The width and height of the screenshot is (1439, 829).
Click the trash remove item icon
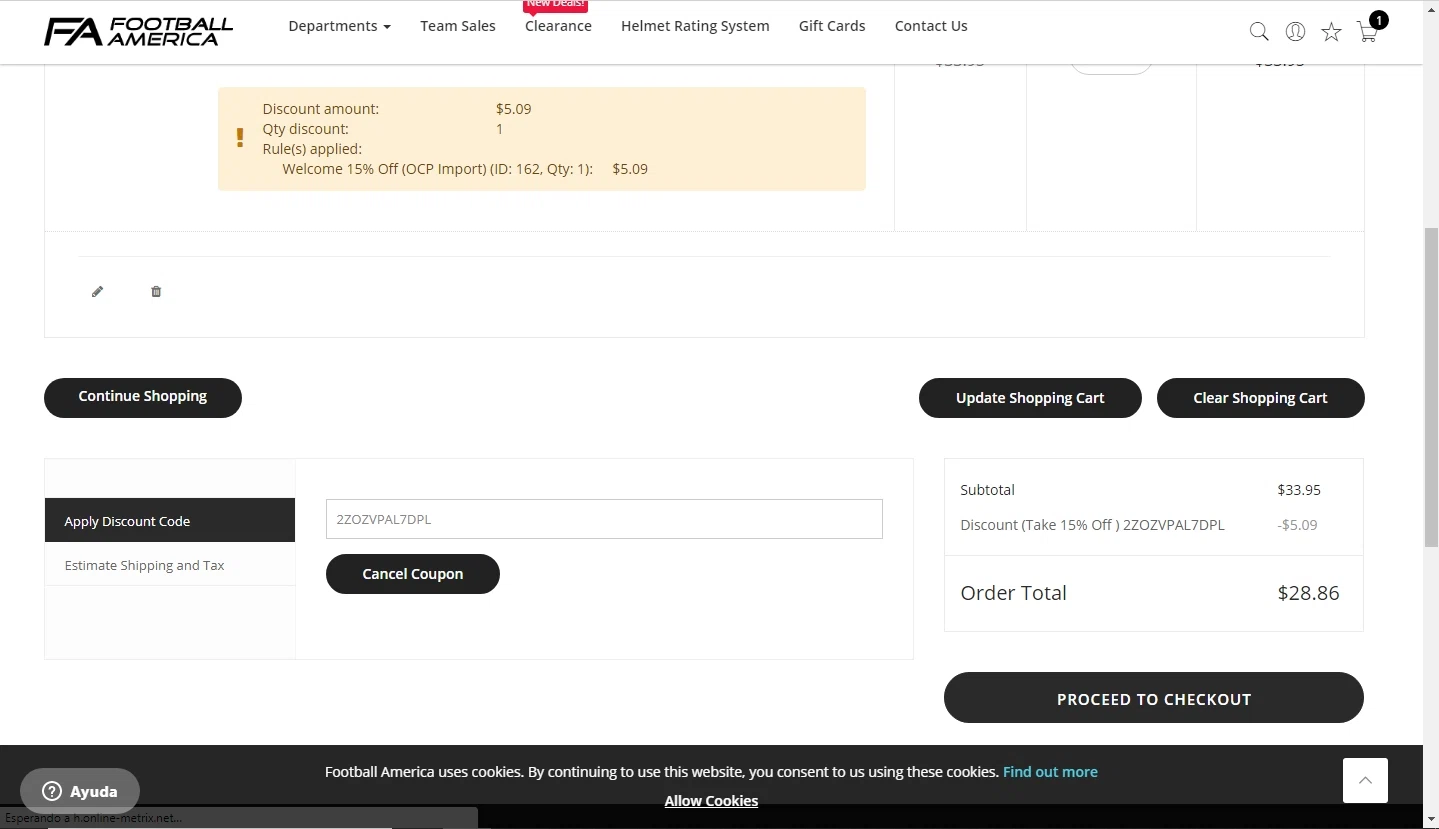pyautogui.click(x=156, y=292)
